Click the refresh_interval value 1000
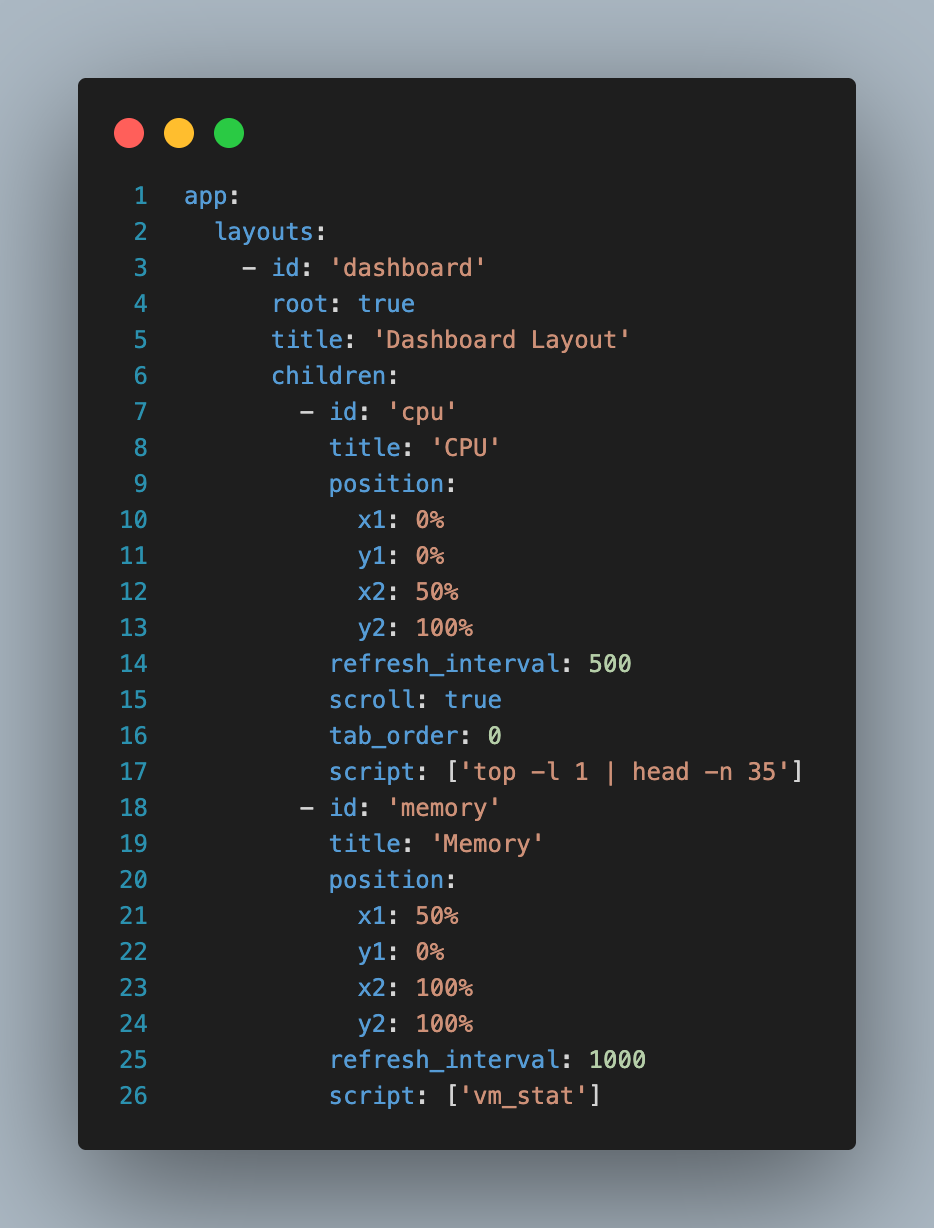The image size is (934, 1228). pos(617,1060)
